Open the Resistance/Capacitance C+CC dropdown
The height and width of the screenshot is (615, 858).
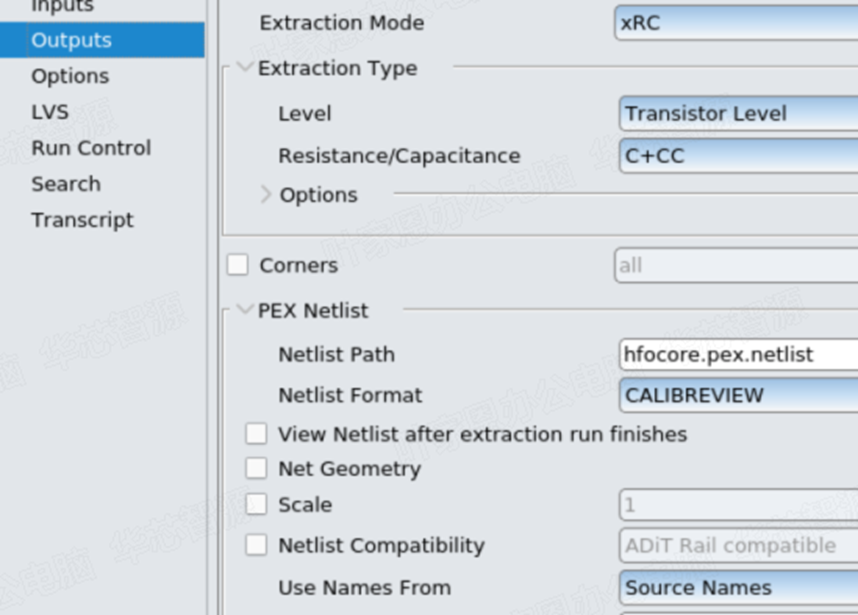738,156
